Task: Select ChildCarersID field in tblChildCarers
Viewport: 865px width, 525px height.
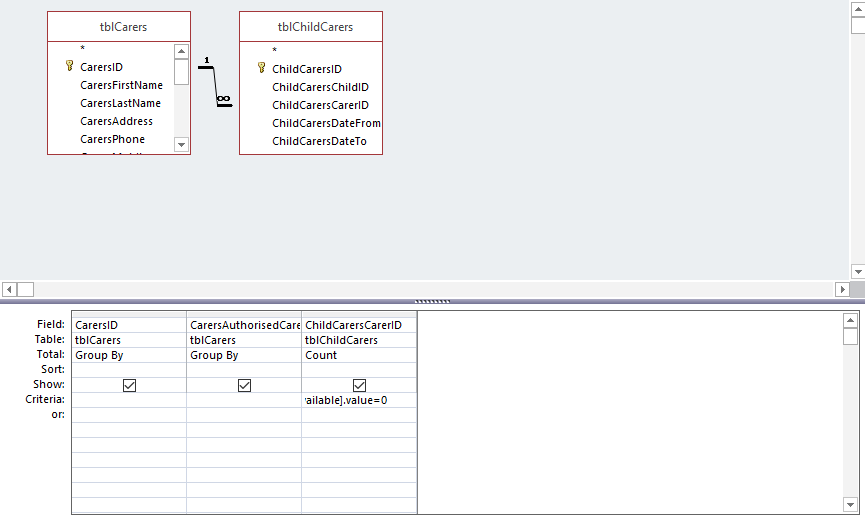Action: (x=307, y=69)
